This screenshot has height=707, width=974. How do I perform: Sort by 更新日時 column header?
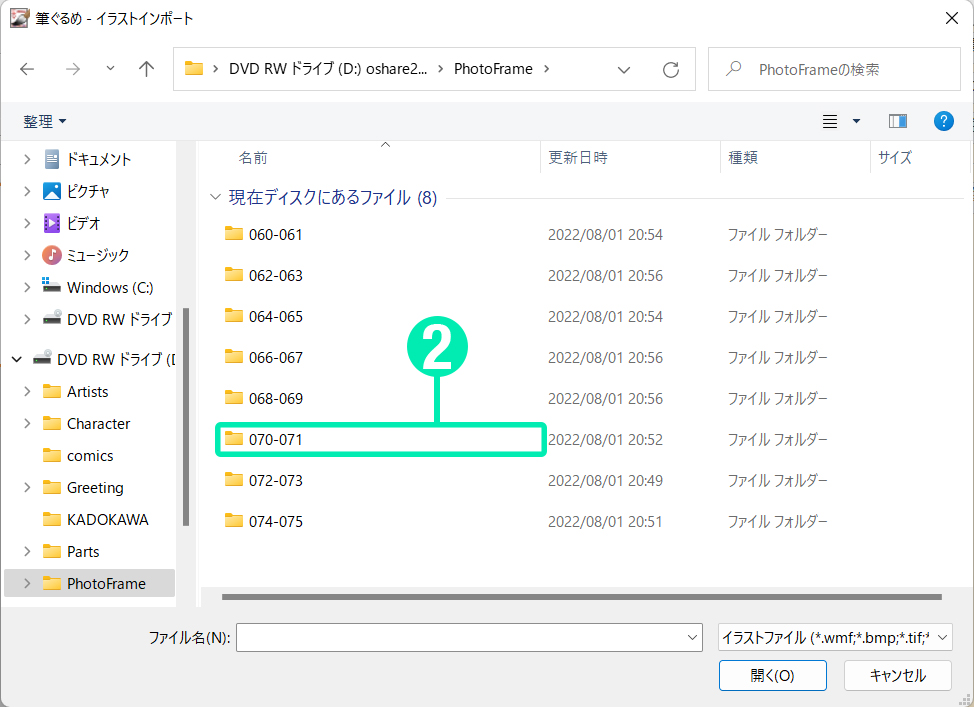click(x=578, y=157)
